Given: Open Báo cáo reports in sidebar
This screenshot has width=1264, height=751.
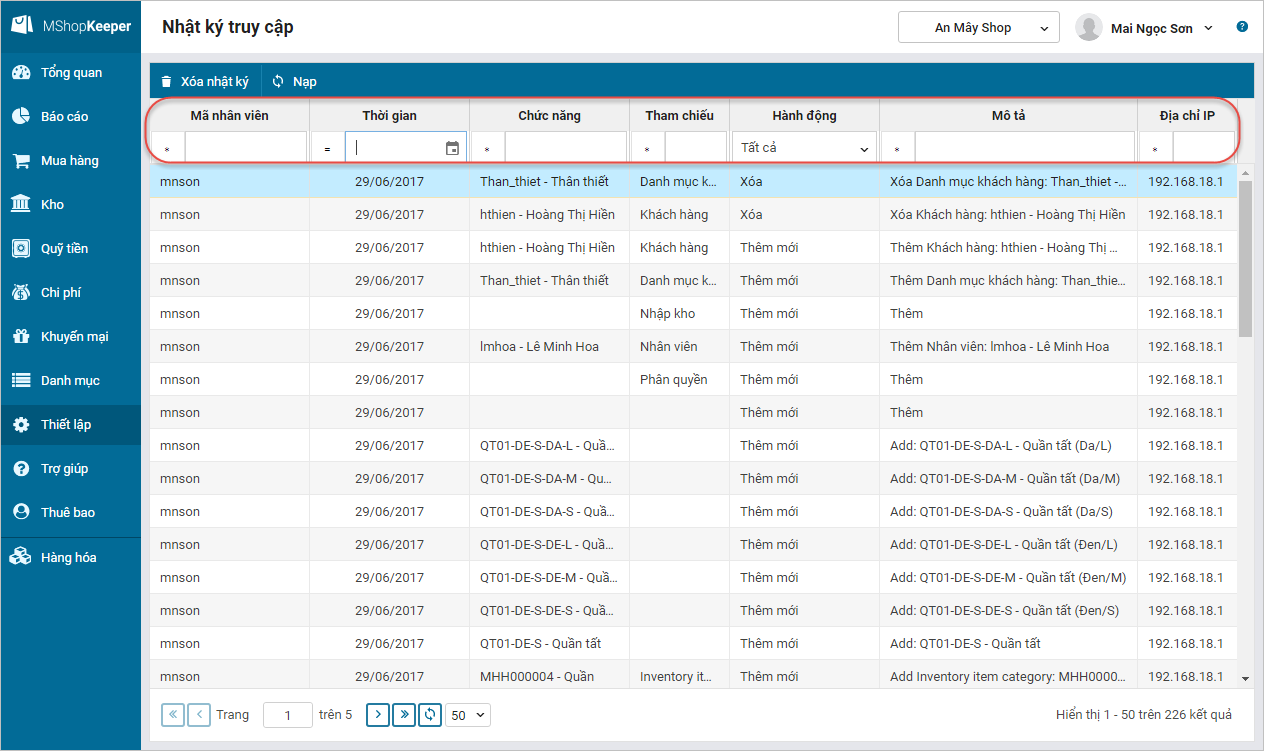Looking at the screenshot, I should click(x=70, y=116).
